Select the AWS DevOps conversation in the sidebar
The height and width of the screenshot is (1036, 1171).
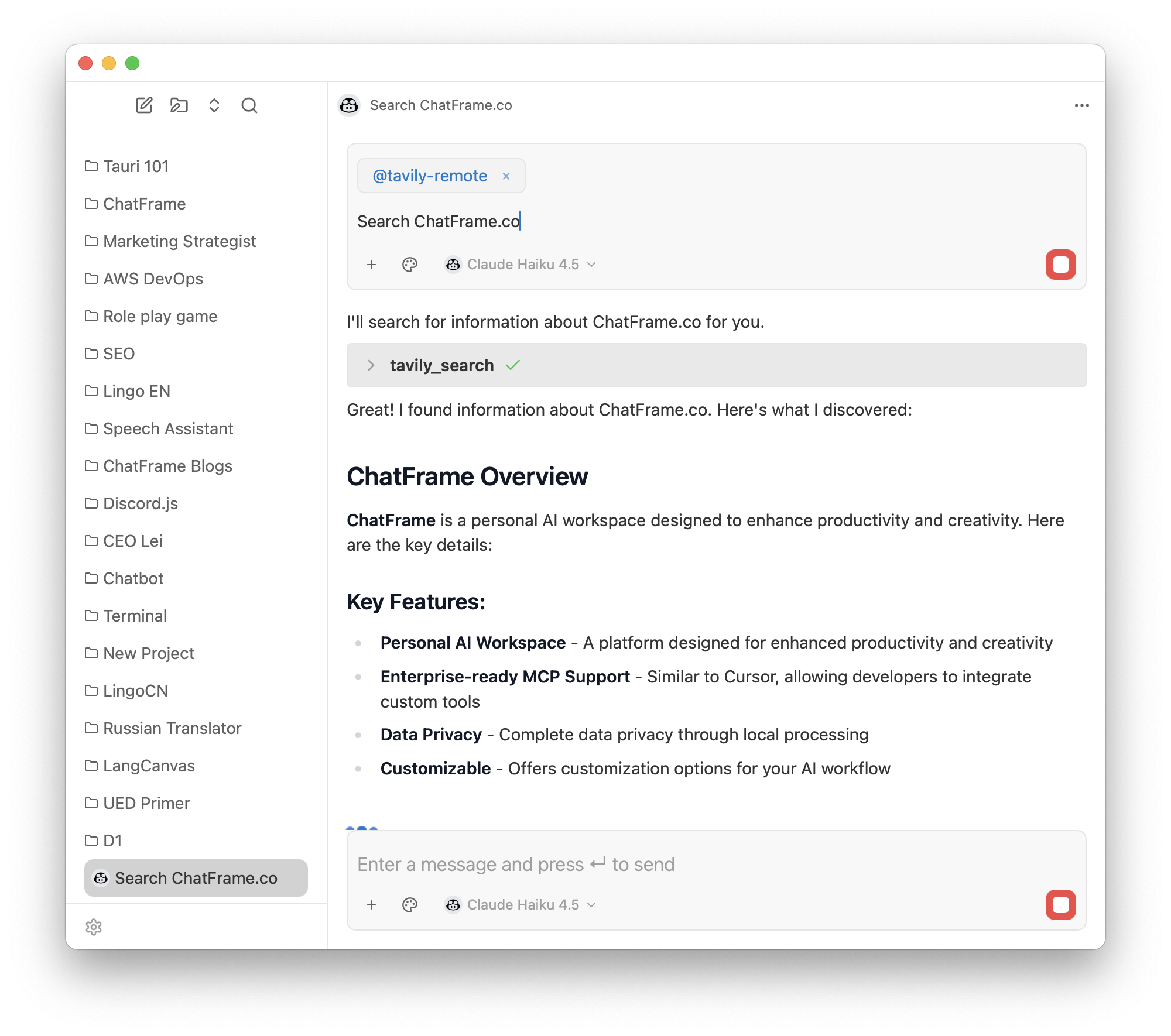tap(153, 279)
